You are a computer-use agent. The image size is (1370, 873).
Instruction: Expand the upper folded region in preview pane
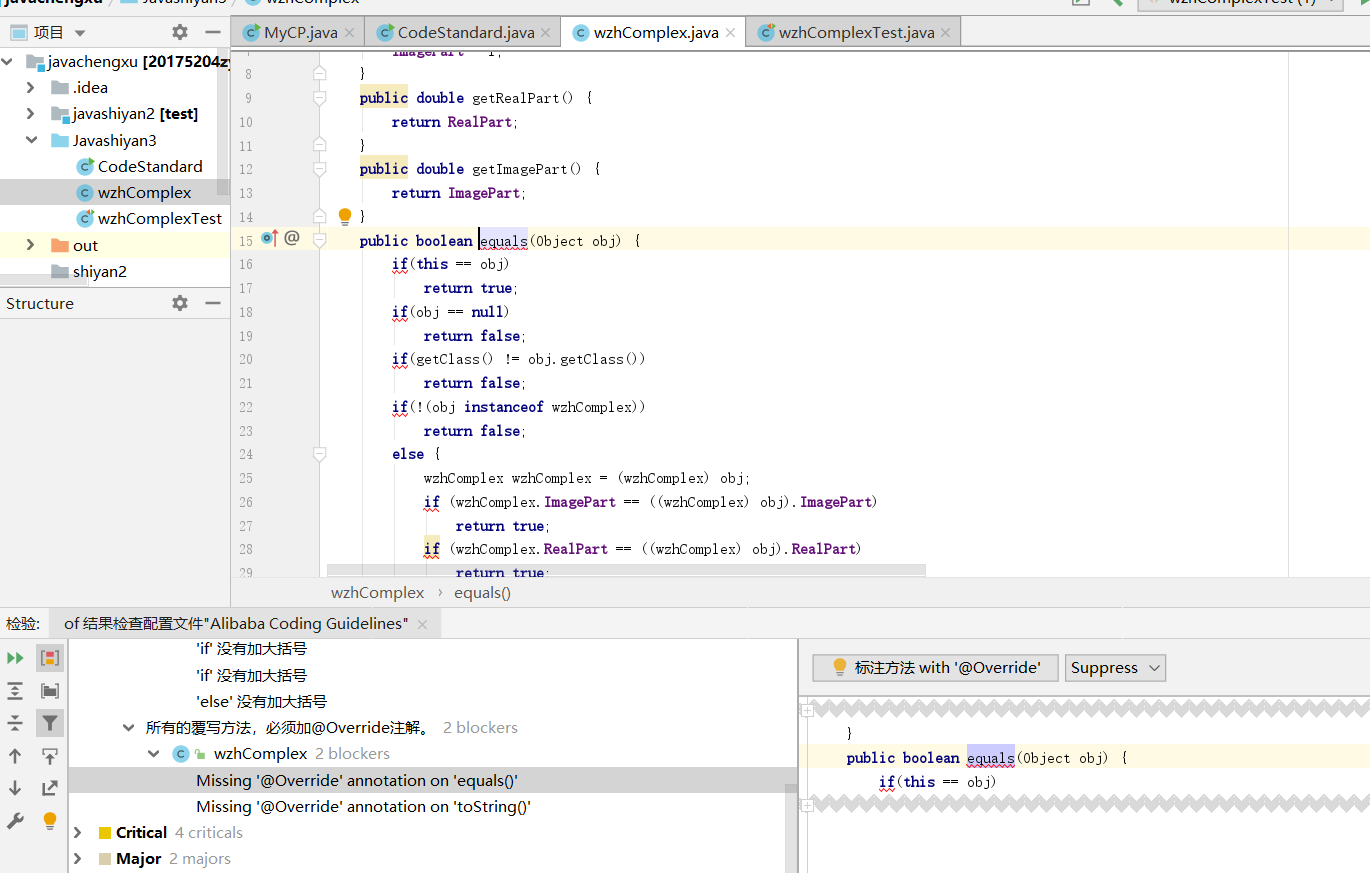click(808, 710)
